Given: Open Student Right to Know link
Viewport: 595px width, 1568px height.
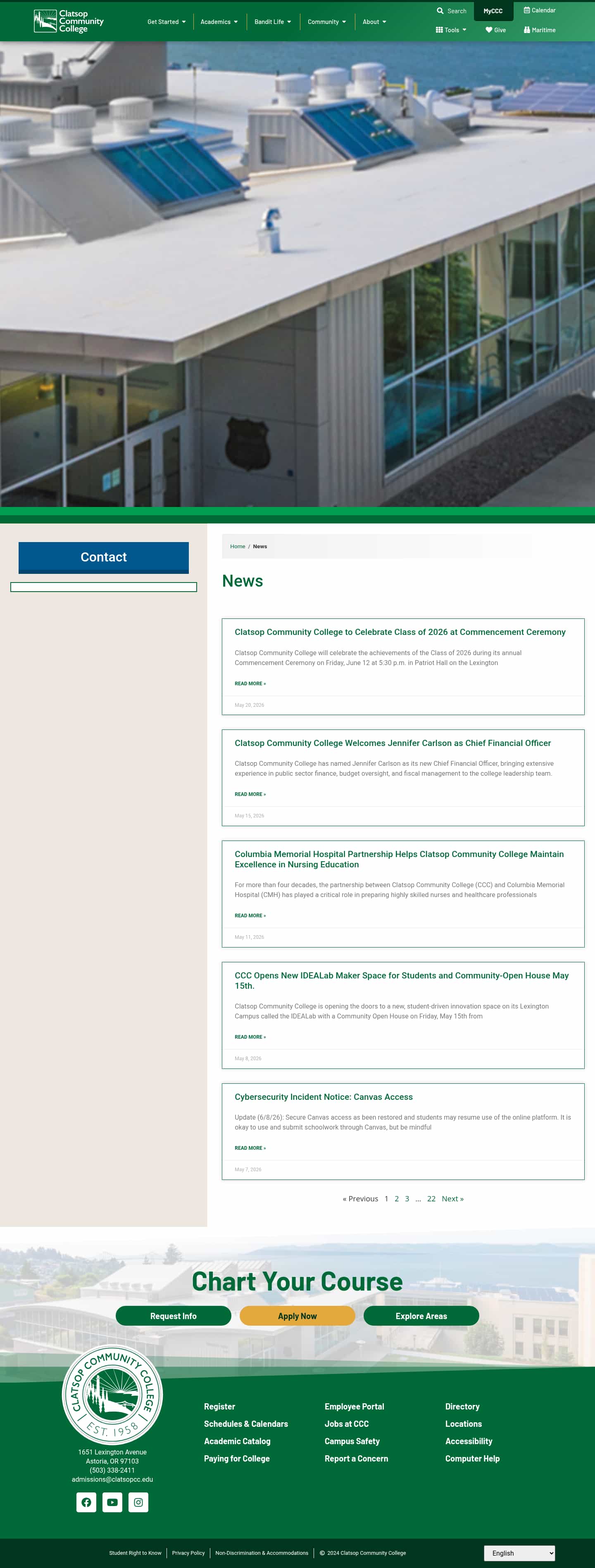Looking at the screenshot, I should point(135,1554).
